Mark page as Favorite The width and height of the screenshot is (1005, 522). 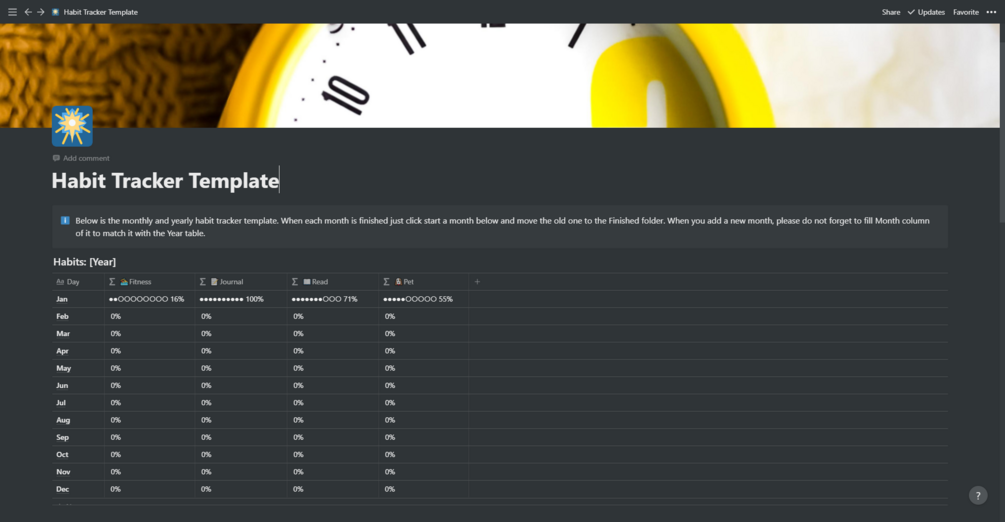click(965, 12)
